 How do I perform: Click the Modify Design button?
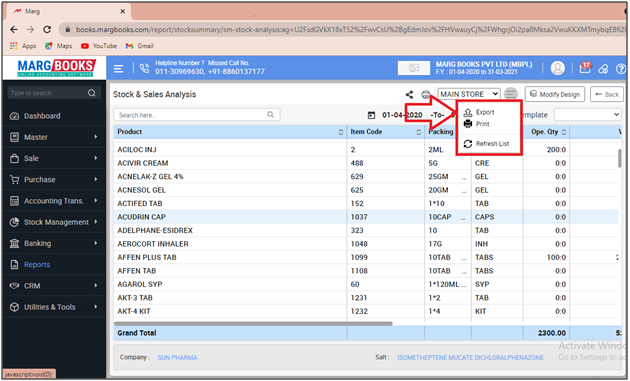555,94
